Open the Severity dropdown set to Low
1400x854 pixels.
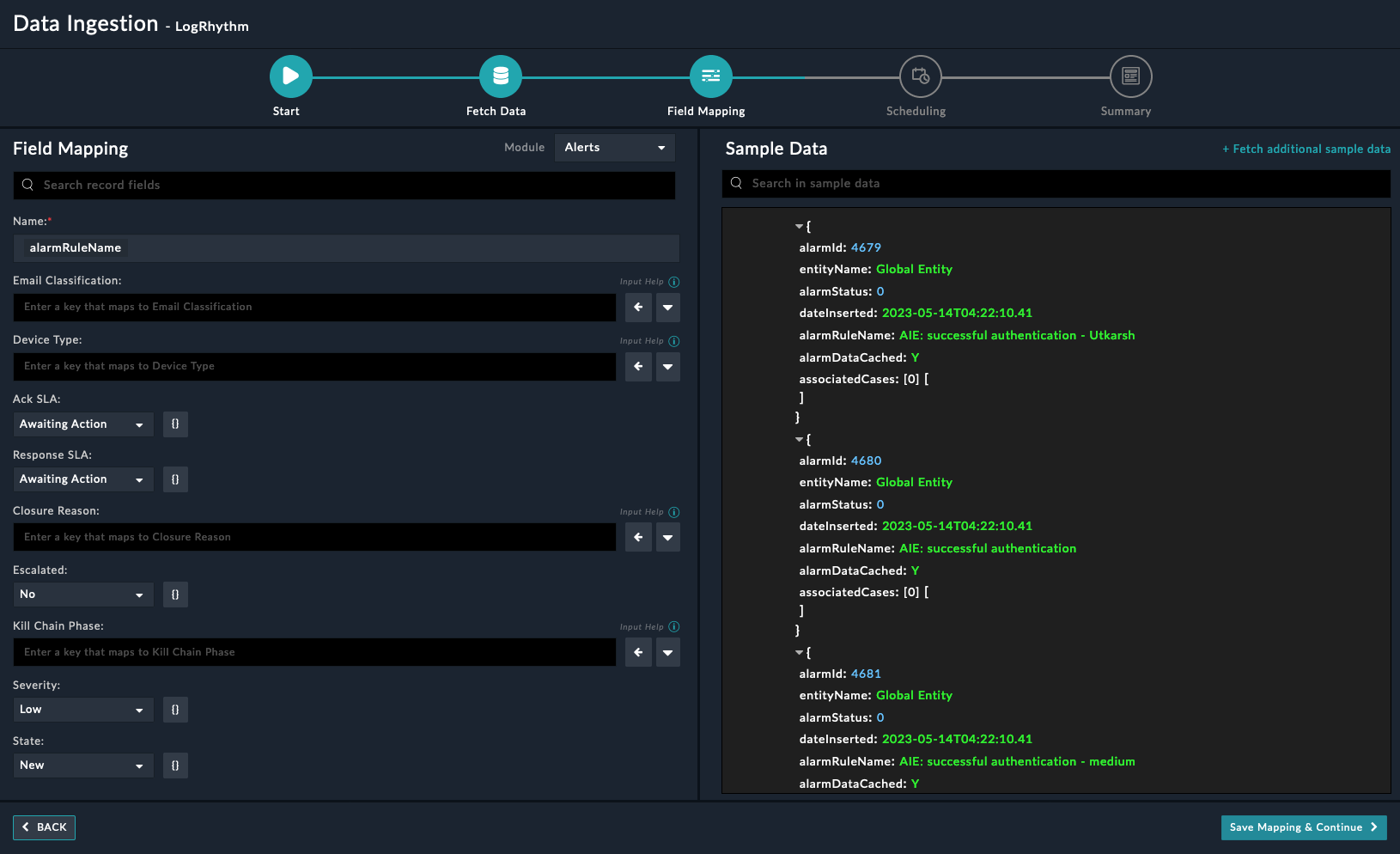[82, 710]
